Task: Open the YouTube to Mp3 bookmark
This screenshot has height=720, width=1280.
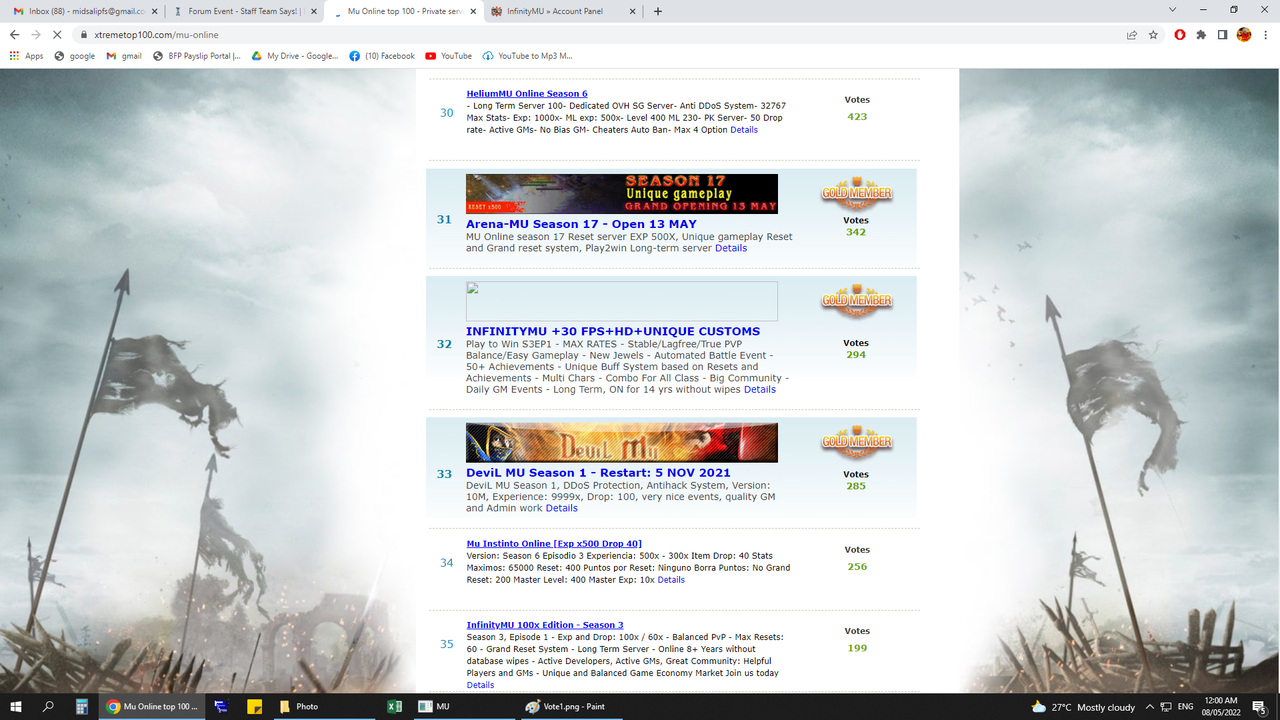Action: pyautogui.click(x=528, y=56)
